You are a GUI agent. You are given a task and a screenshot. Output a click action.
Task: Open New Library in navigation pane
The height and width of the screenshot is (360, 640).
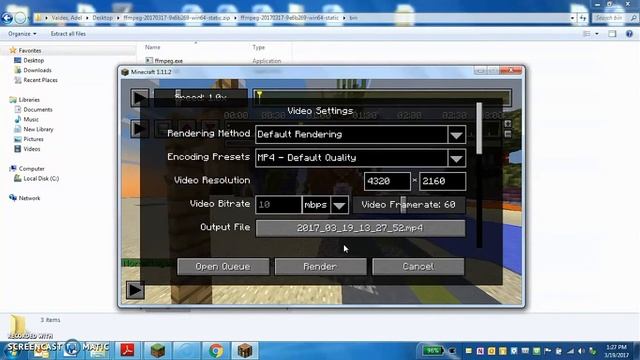click(x=38, y=129)
